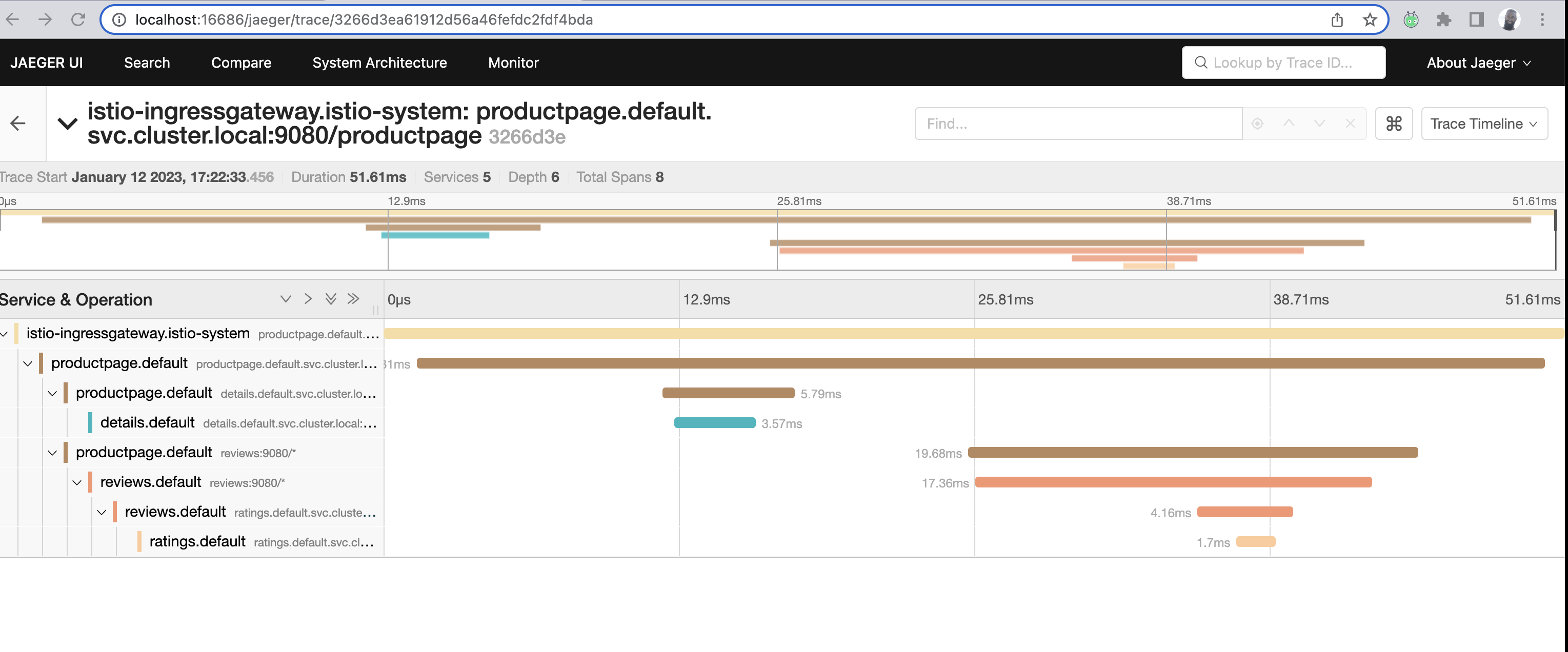
Task: Select the teal details.default span bar
Action: click(x=715, y=423)
